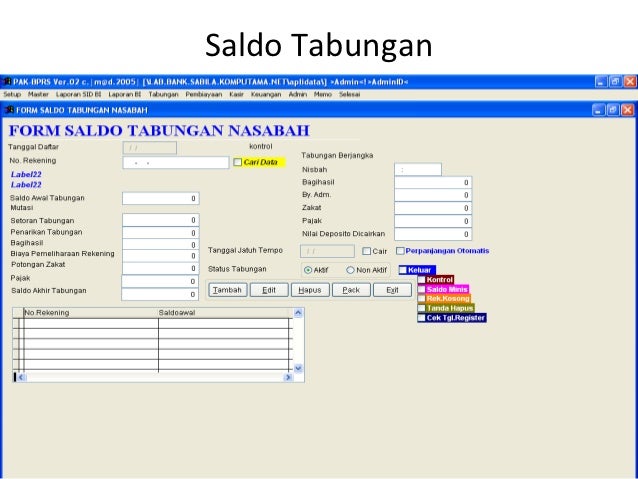Click the Setoran Tabungan field
Image resolution: width=638 pixels, height=479 pixels.
(161, 220)
